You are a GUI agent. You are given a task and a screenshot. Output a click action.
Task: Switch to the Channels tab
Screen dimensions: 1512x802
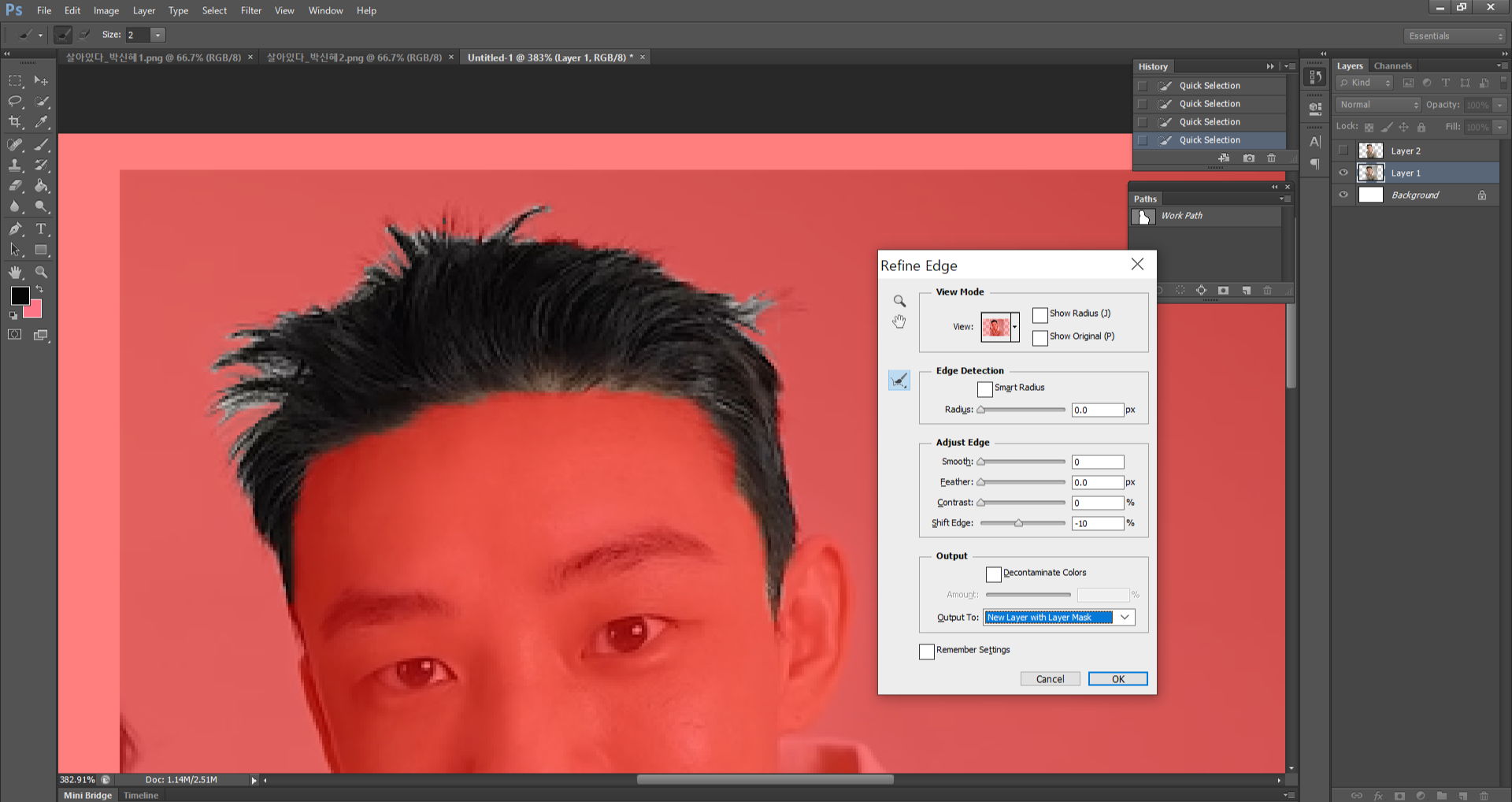pyautogui.click(x=1392, y=66)
